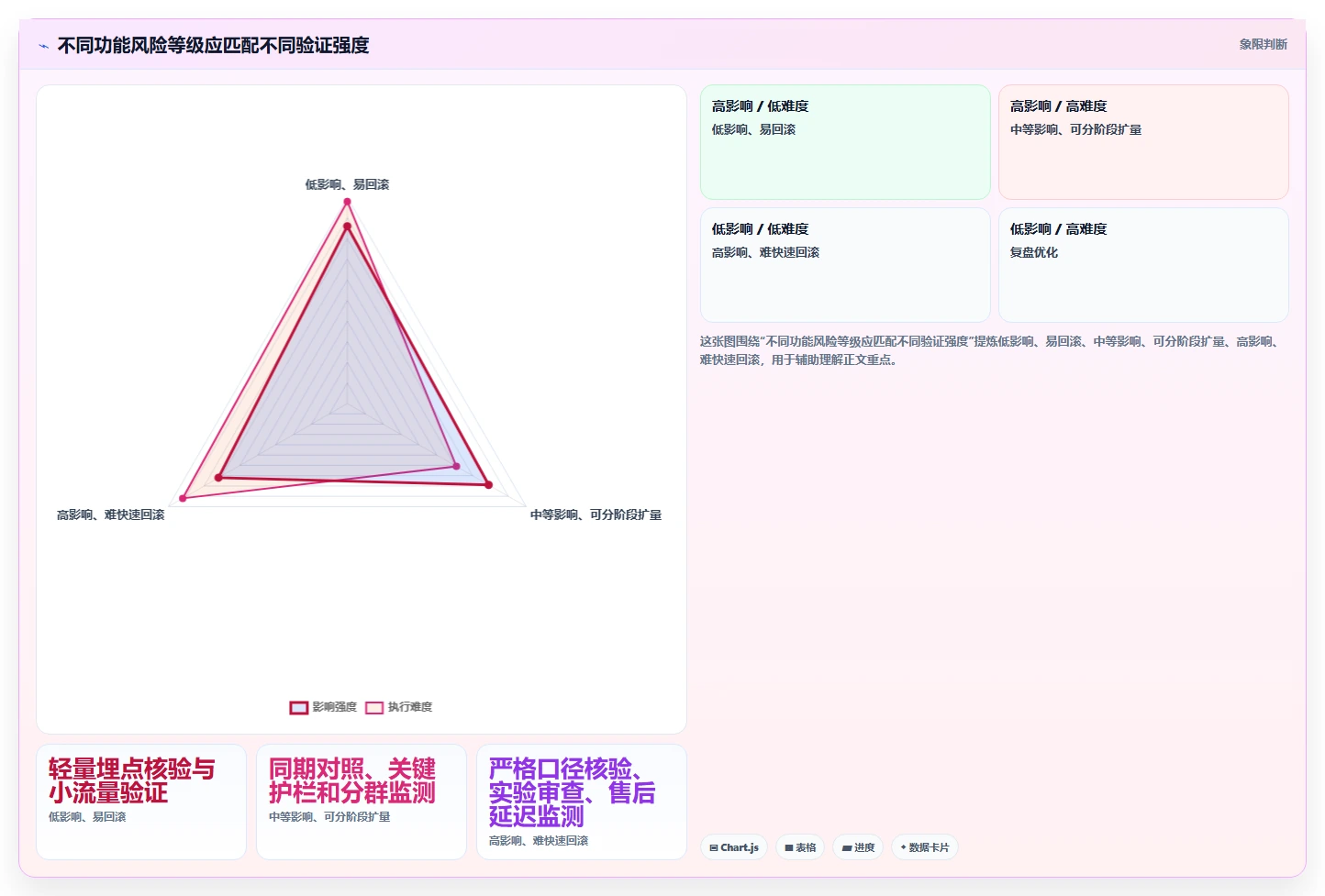This screenshot has height=896, width=1325.
Task: Open the 高影响 / 高难度 quadrant card
Action: click(1143, 142)
